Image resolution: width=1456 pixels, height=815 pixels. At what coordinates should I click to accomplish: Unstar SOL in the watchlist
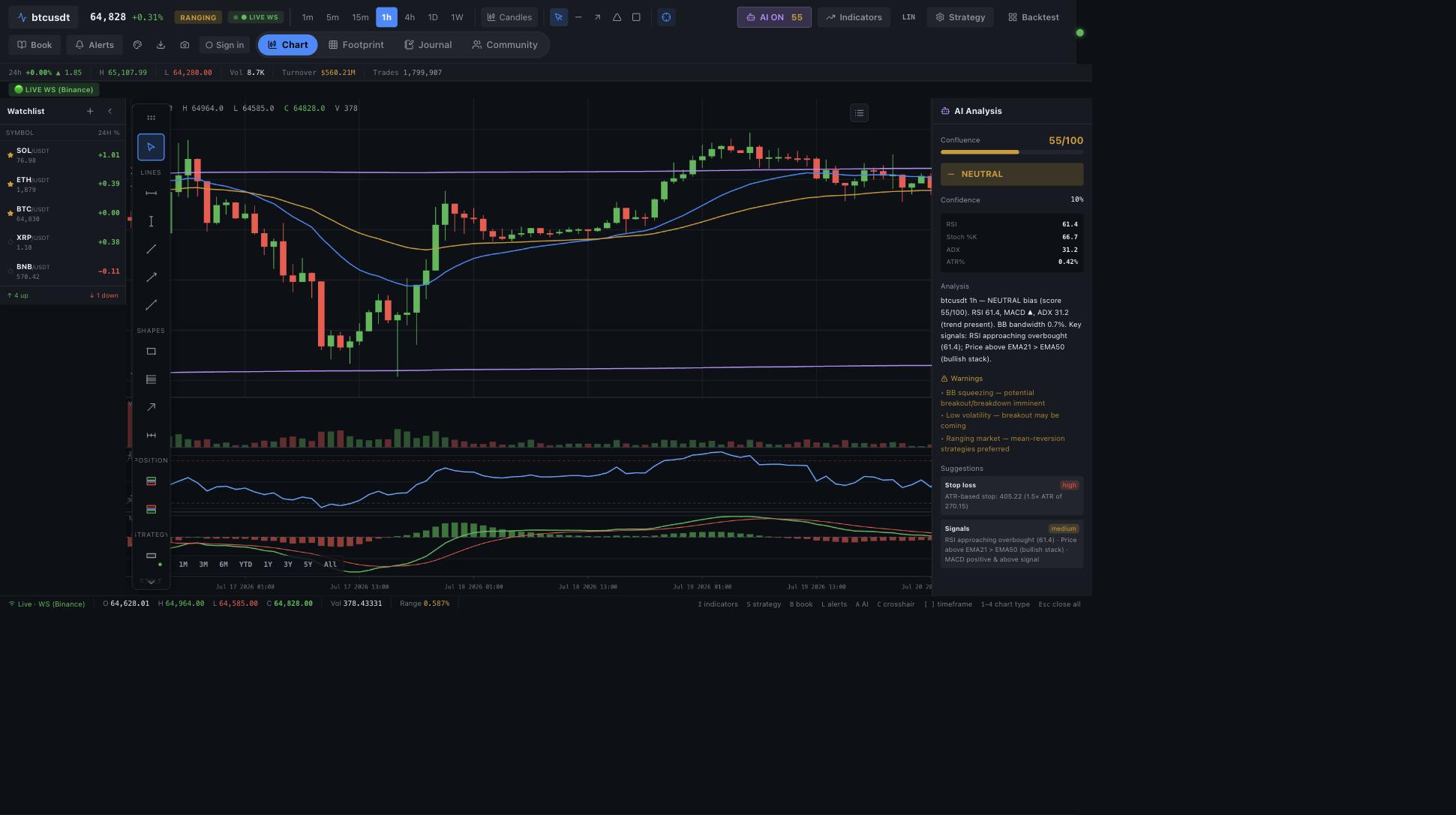(x=11, y=155)
